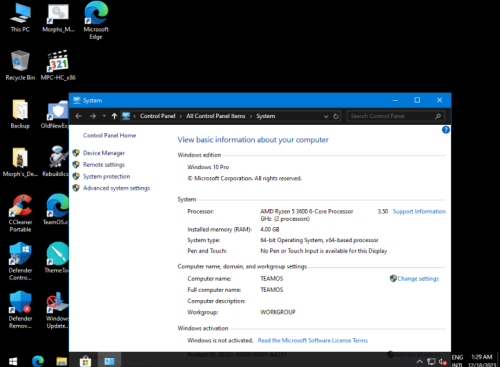
Task: Select the System window taskbar button
Action: (109, 361)
